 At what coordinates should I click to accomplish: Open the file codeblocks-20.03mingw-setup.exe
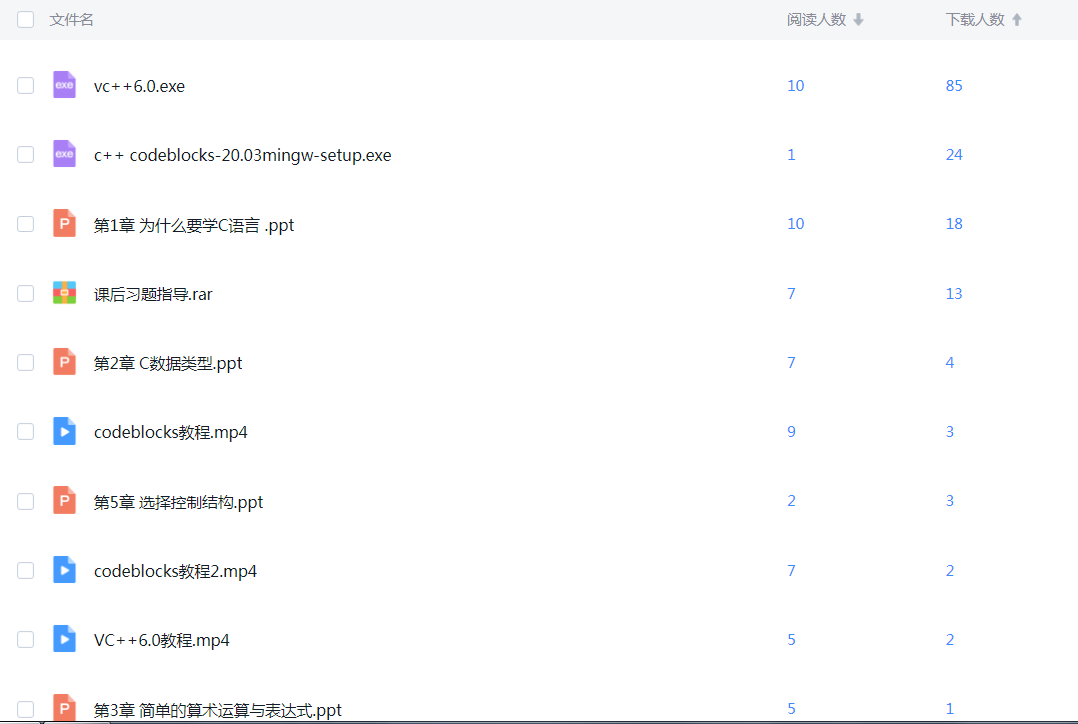click(x=242, y=155)
